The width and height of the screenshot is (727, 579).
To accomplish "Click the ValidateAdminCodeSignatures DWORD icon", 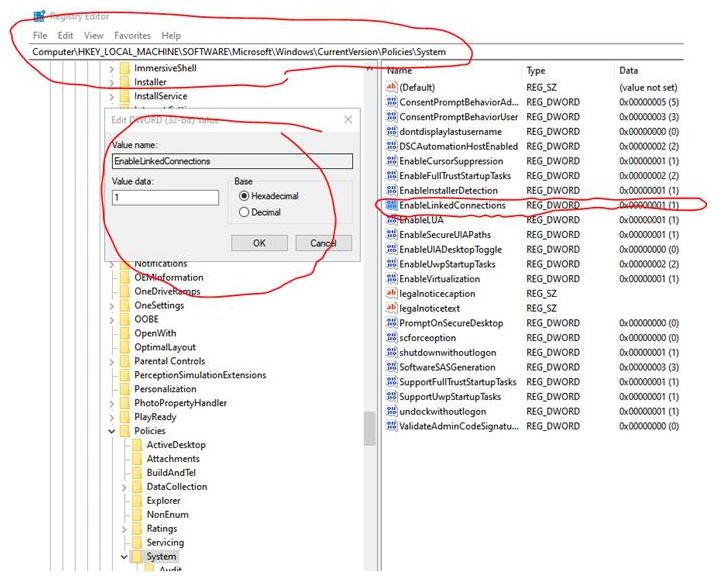I will pyautogui.click(x=391, y=426).
